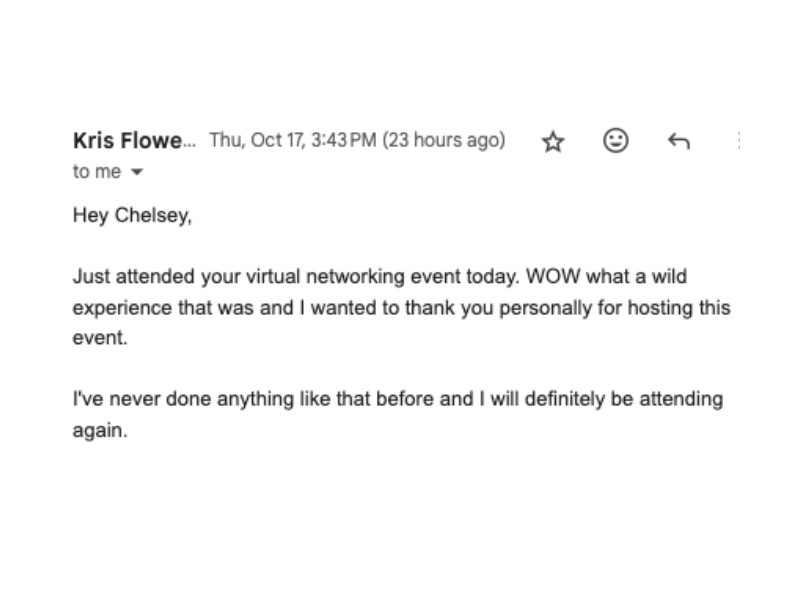Click "I've never done" in the second paragraph
This screenshot has width=800, height=600.
pos(128,400)
